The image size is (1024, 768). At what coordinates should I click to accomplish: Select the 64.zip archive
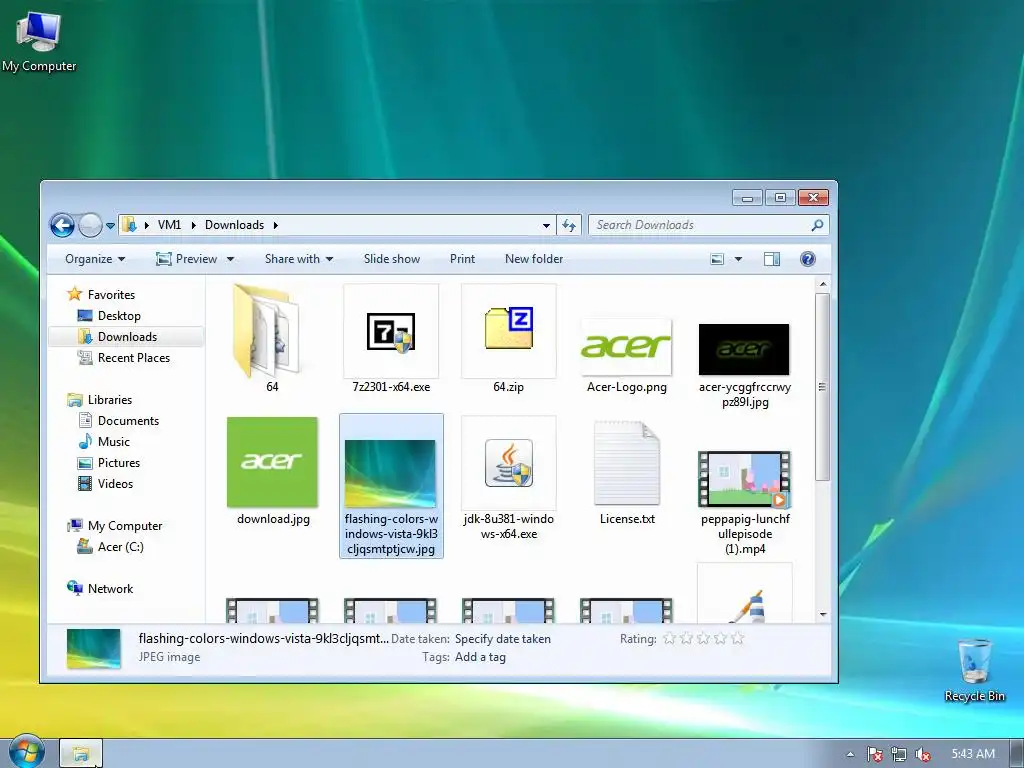point(509,339)
